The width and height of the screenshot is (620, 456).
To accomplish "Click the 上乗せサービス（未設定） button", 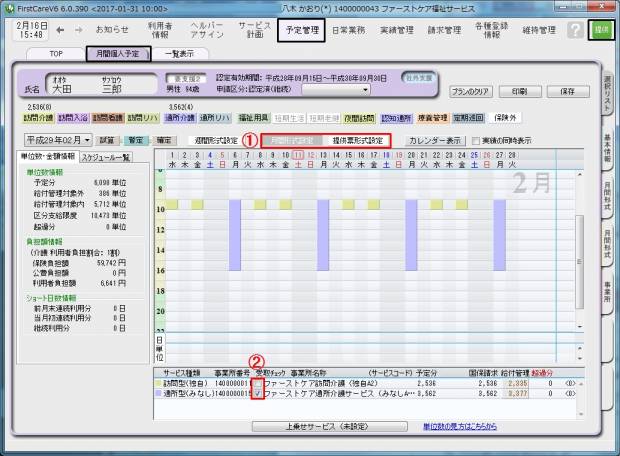I will tap(299, 425).
